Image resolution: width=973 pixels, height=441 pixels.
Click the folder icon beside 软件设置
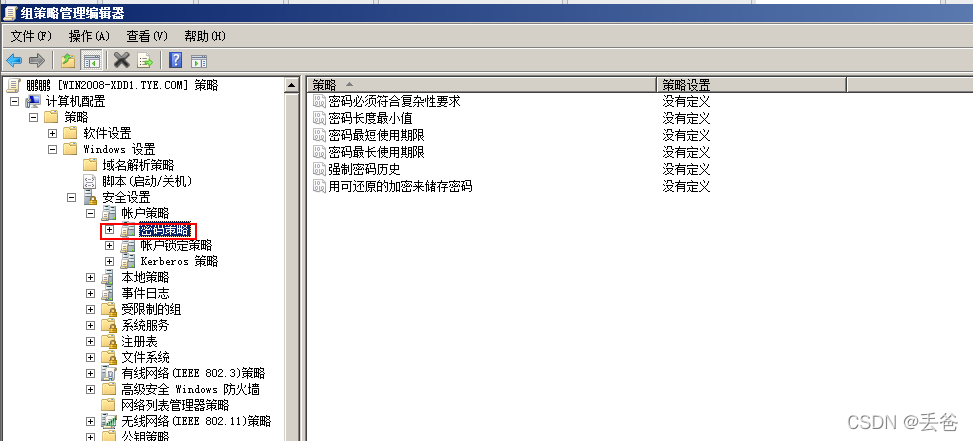[71, 133]
